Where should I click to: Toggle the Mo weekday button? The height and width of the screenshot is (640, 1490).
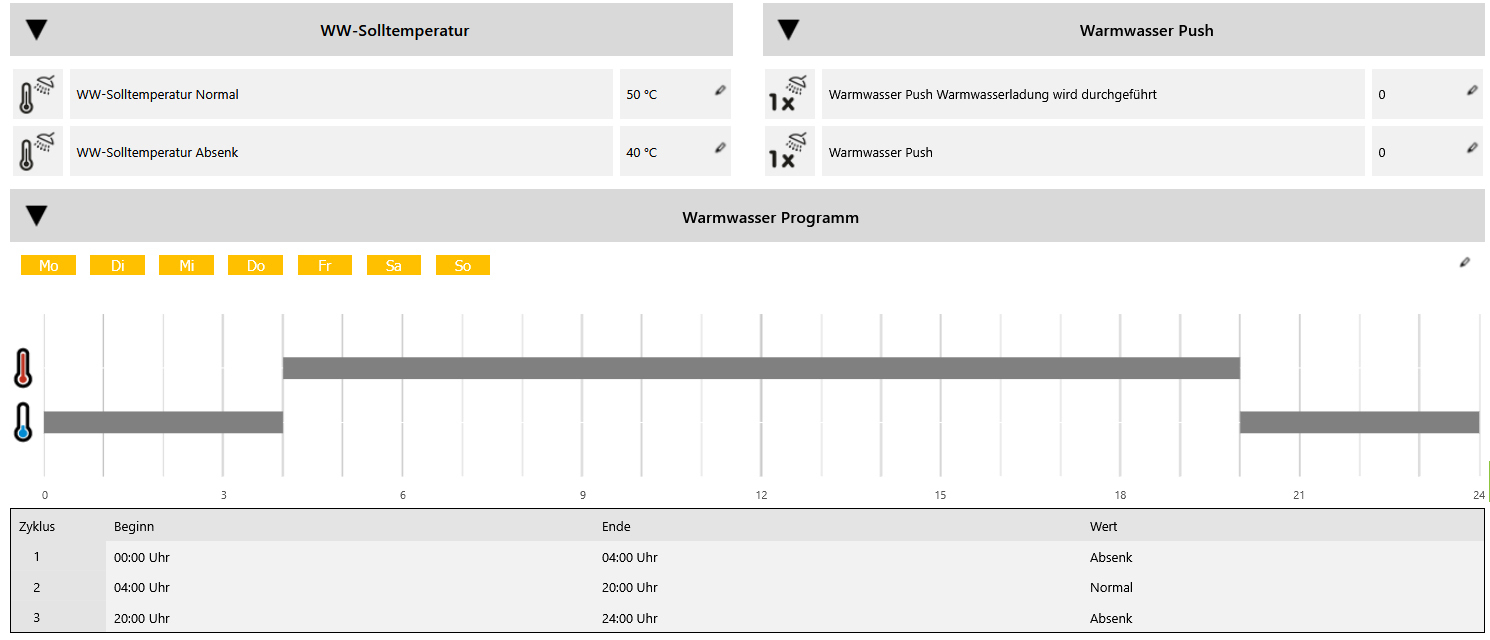coord(48,266)
